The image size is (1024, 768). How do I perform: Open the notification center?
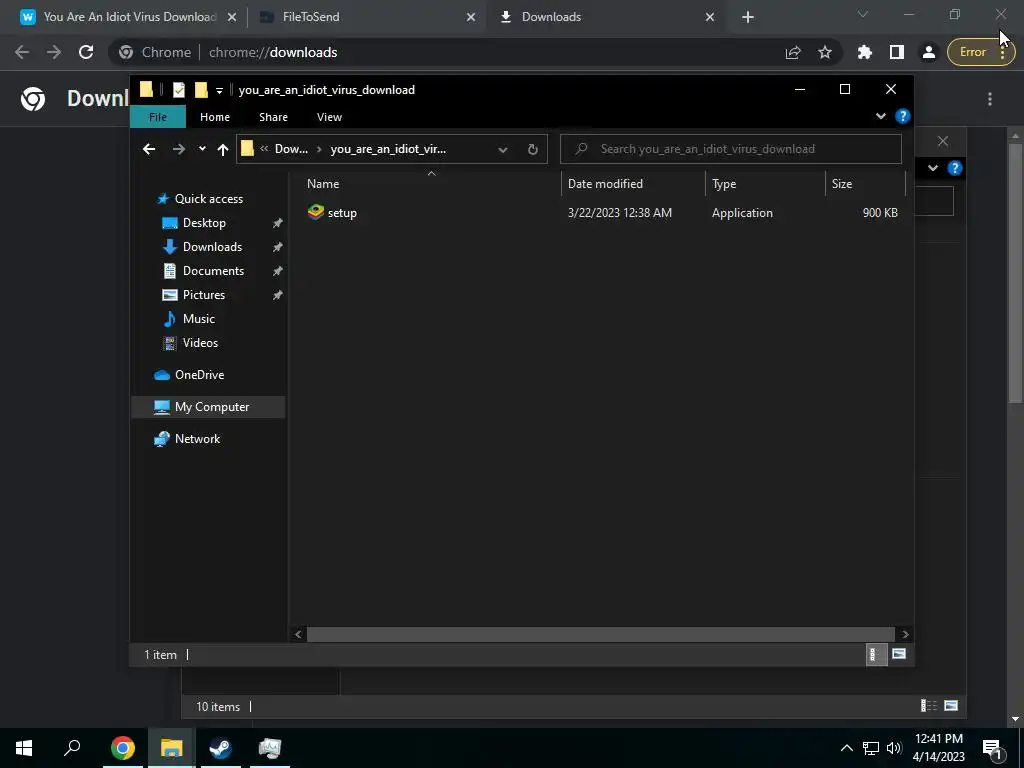click(x=993, y=748)
